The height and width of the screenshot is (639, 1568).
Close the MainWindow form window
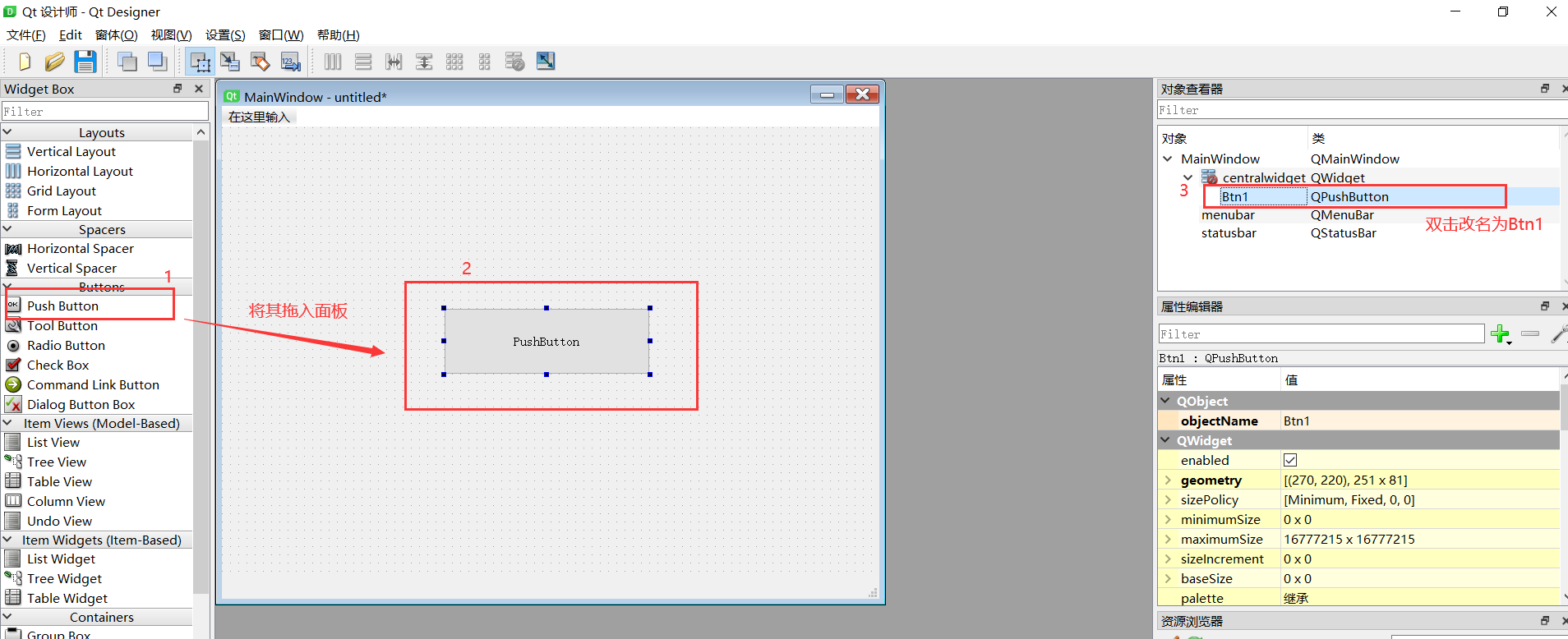[863, 94]
